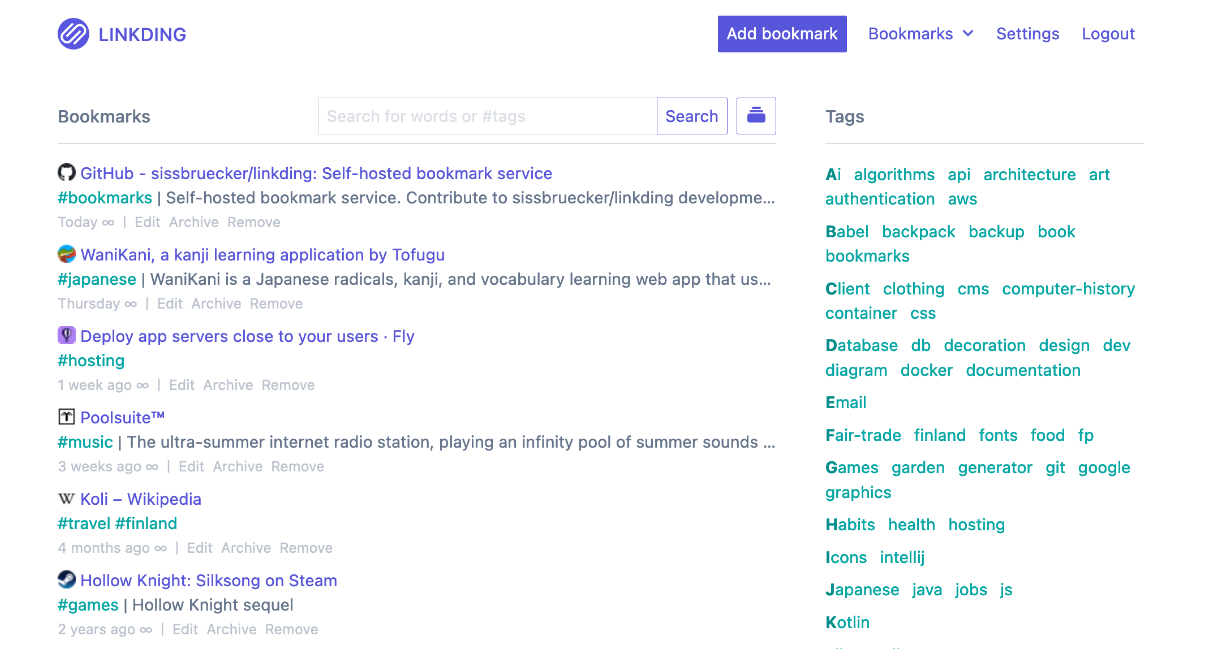Archive the Poolsuite bookmark

click(x=238, y=466)
